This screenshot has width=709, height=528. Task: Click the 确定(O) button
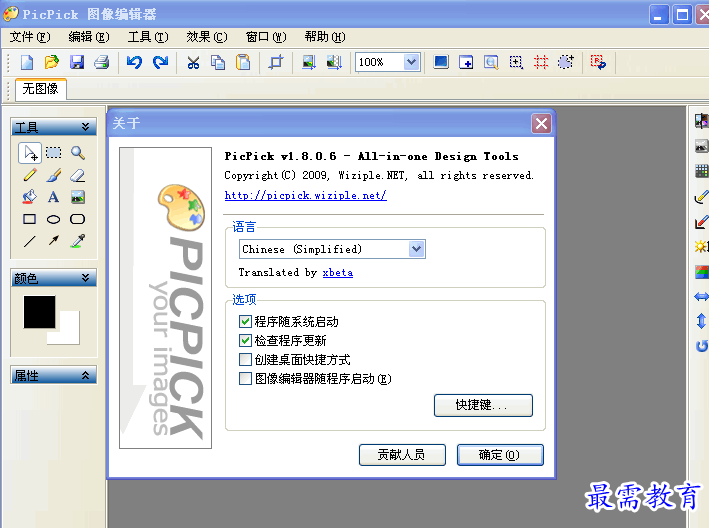coord(500,455)
